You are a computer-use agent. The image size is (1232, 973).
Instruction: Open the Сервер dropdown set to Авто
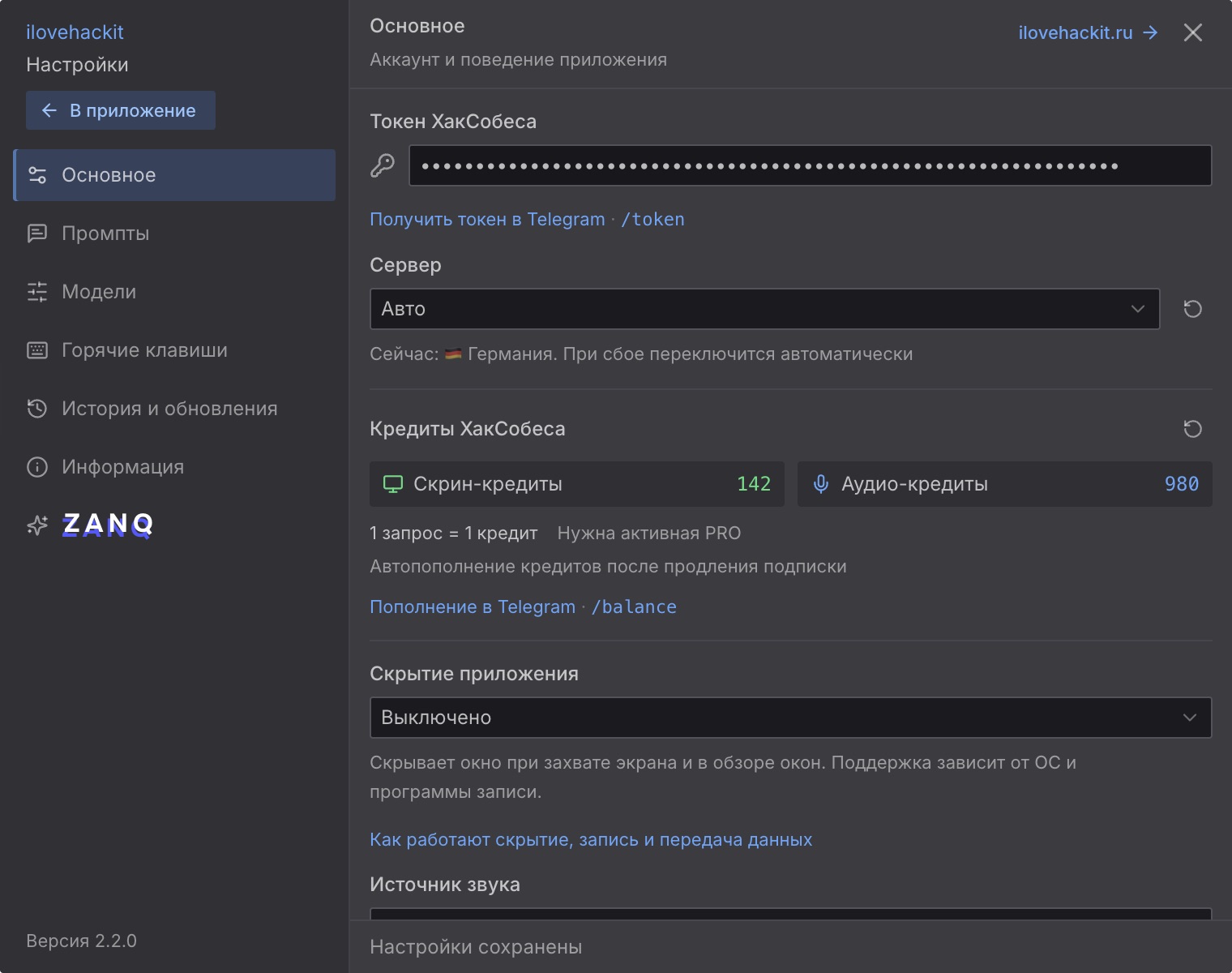tap(764, 309)
